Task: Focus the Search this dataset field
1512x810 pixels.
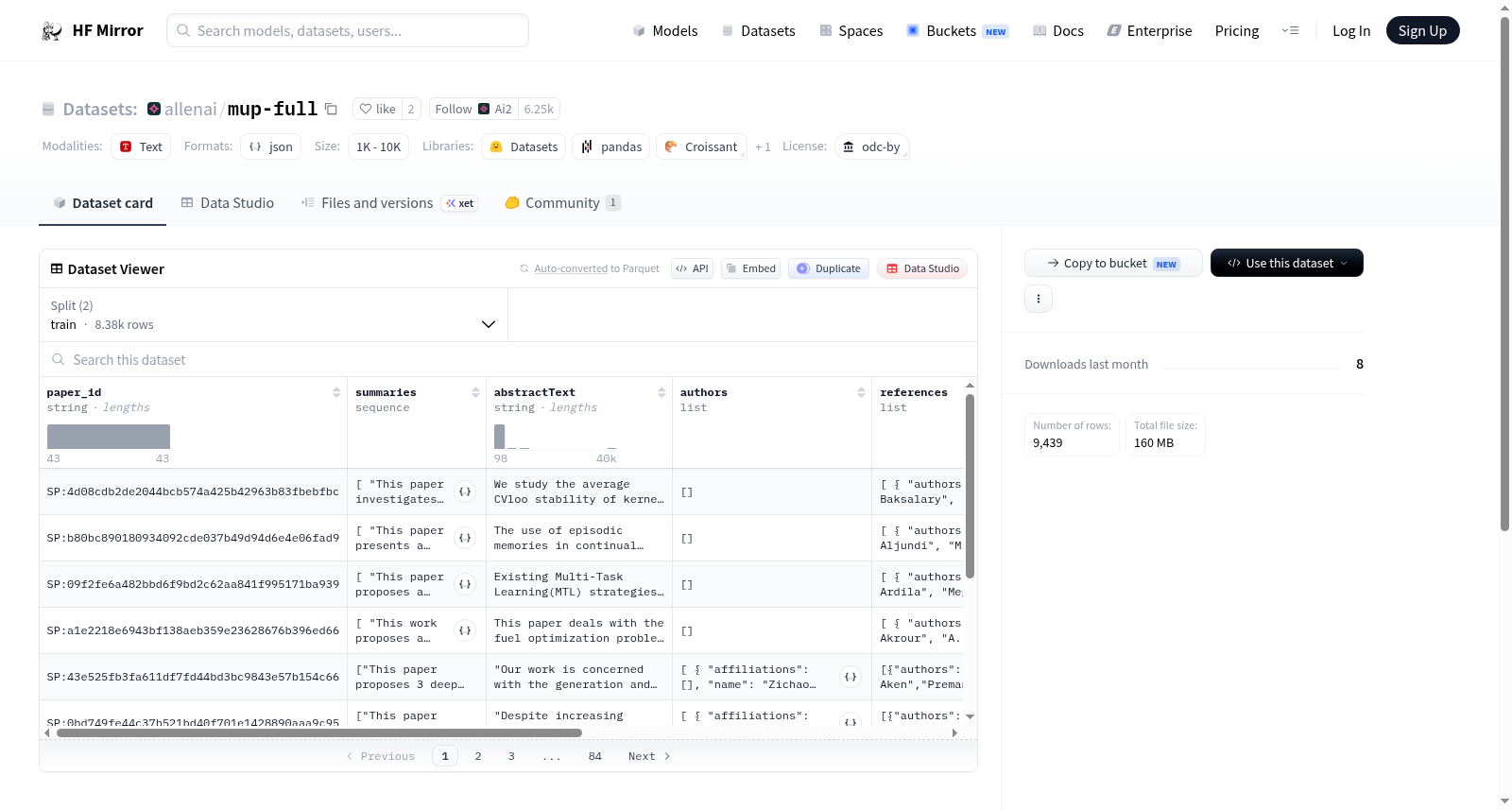Action: pyautogui.click(x=508, y=359)
